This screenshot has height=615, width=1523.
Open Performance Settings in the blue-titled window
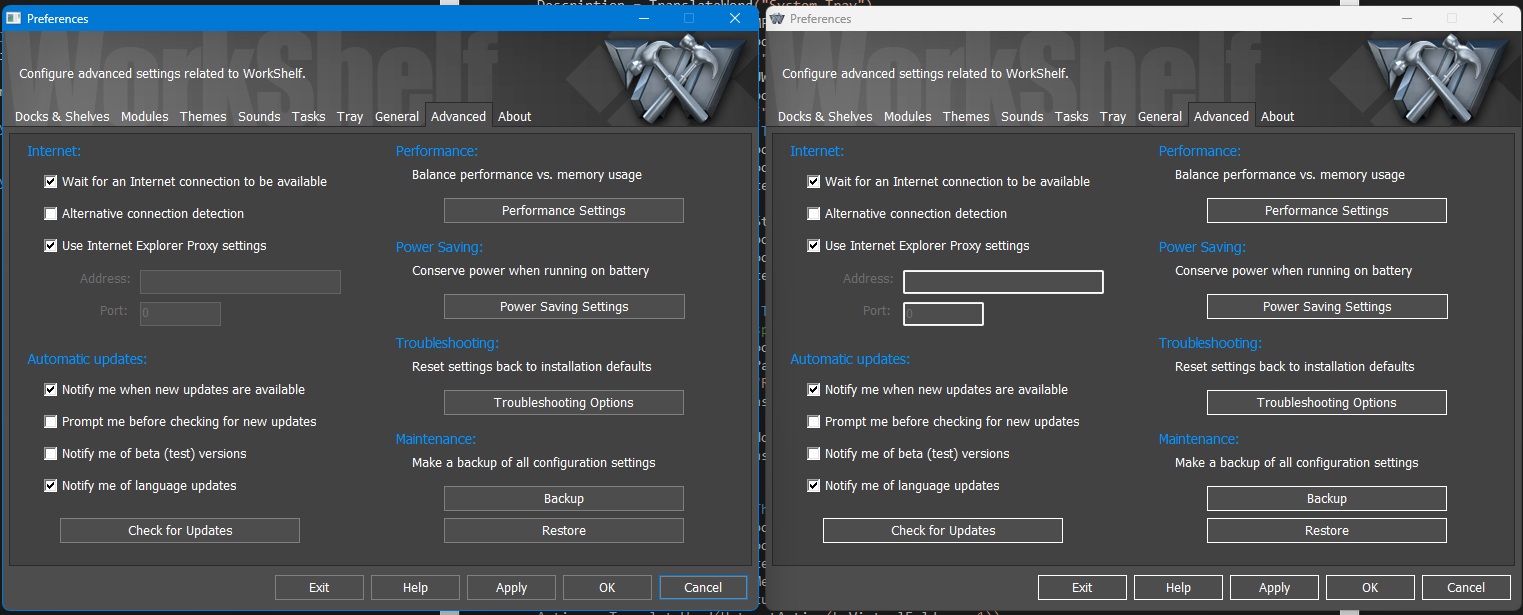click(x=563, y=211)
